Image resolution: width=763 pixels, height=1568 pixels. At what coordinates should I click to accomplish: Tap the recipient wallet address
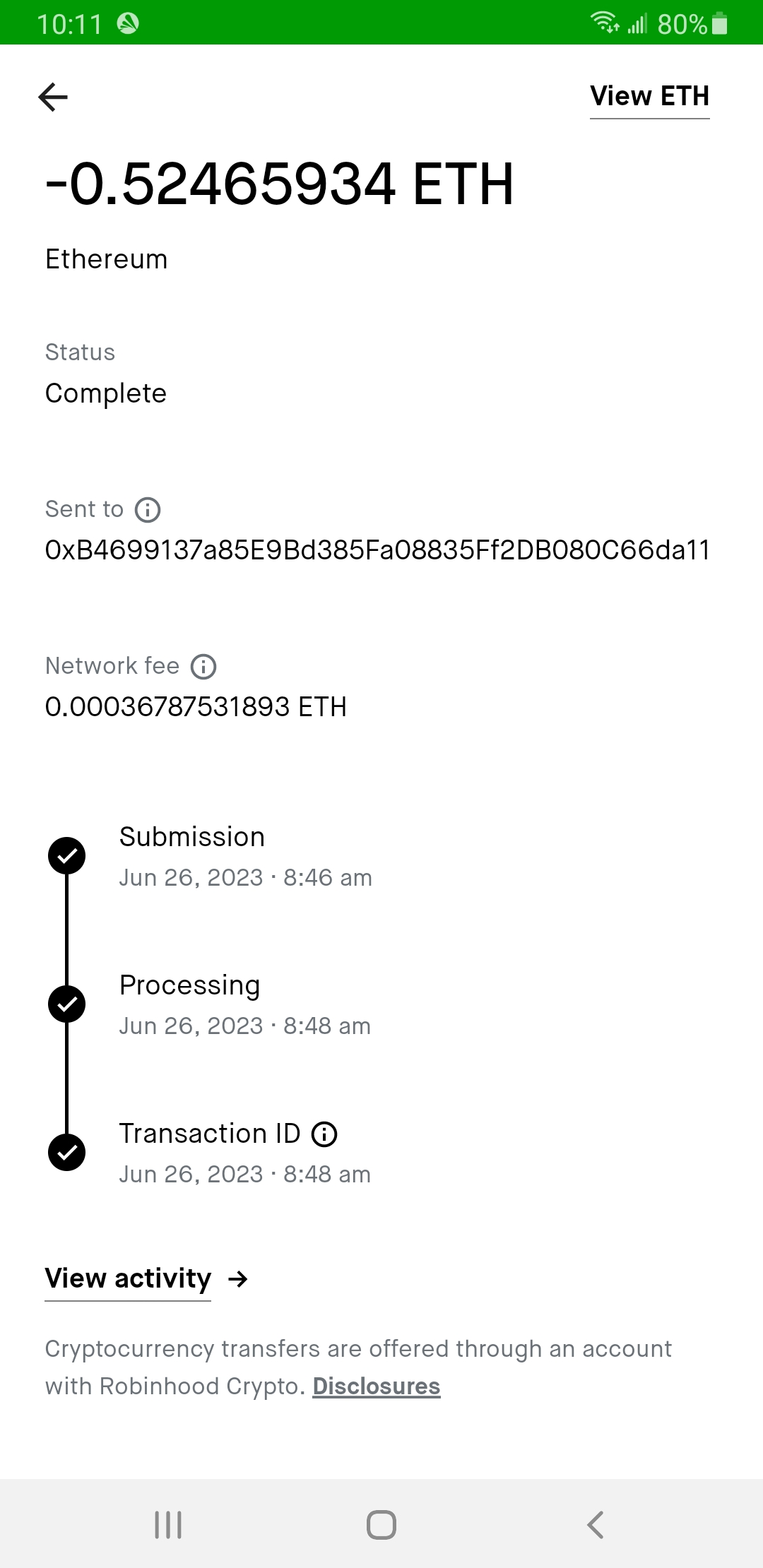tap(377, 550)
